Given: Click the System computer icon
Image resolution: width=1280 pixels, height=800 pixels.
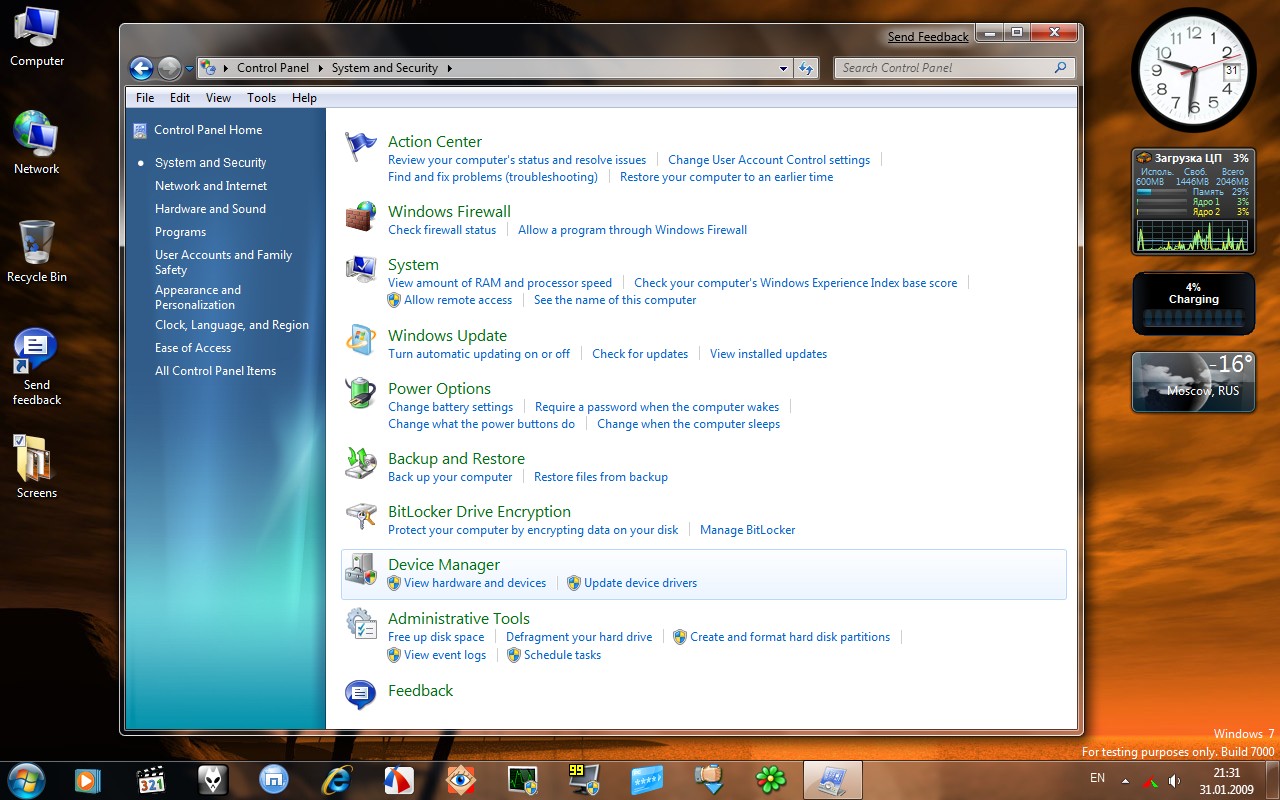Looking at the screenshot, I should click(x=360, y=269).
